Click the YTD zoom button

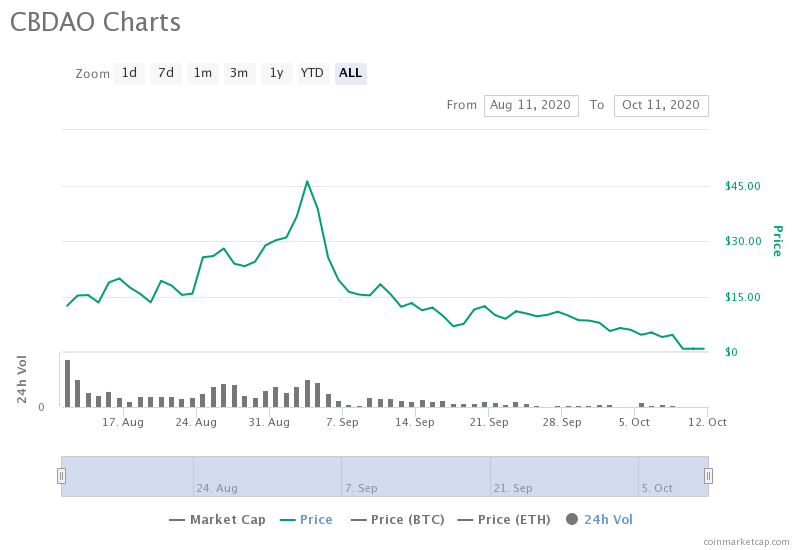pyautogui.click(x=313, y=73)
